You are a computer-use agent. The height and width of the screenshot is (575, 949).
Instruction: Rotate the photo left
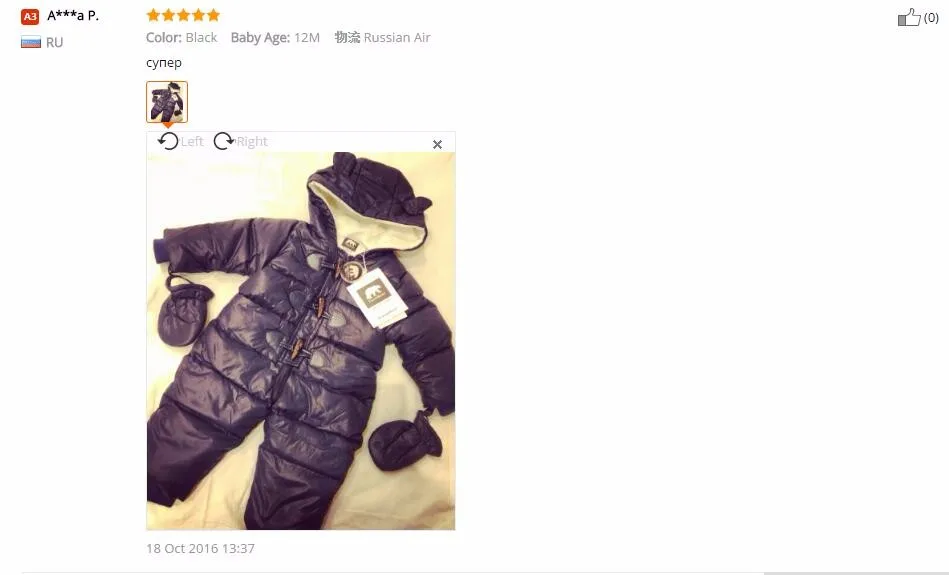pos(168,141)
